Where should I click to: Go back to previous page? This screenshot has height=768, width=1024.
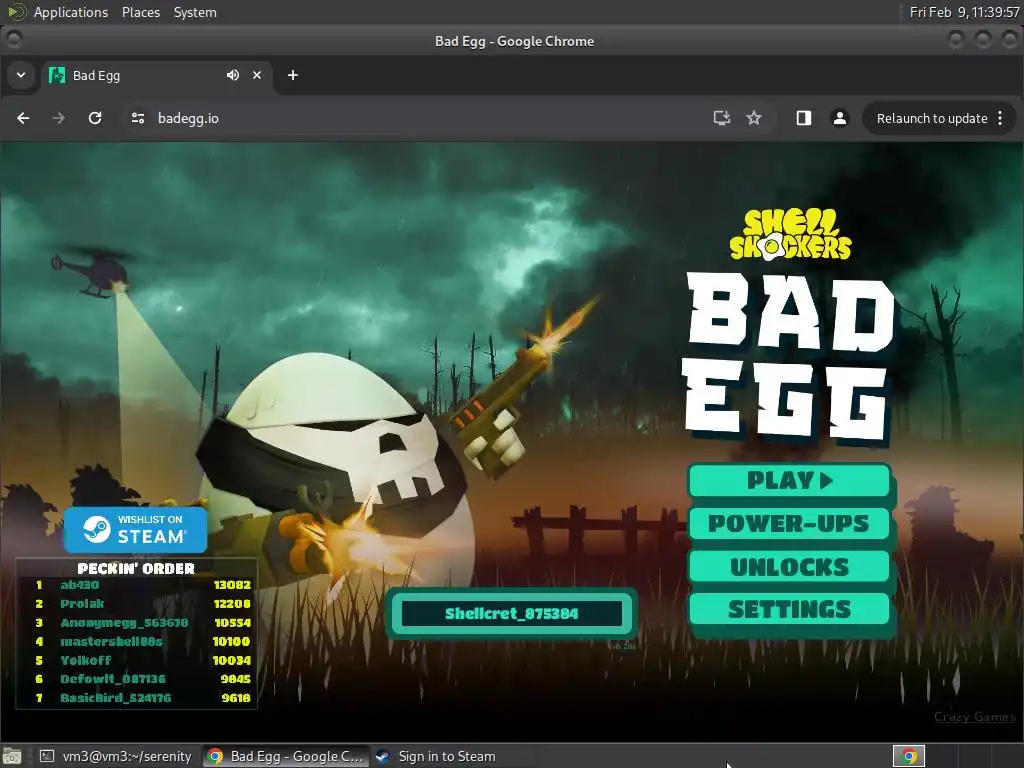(23, 118)
